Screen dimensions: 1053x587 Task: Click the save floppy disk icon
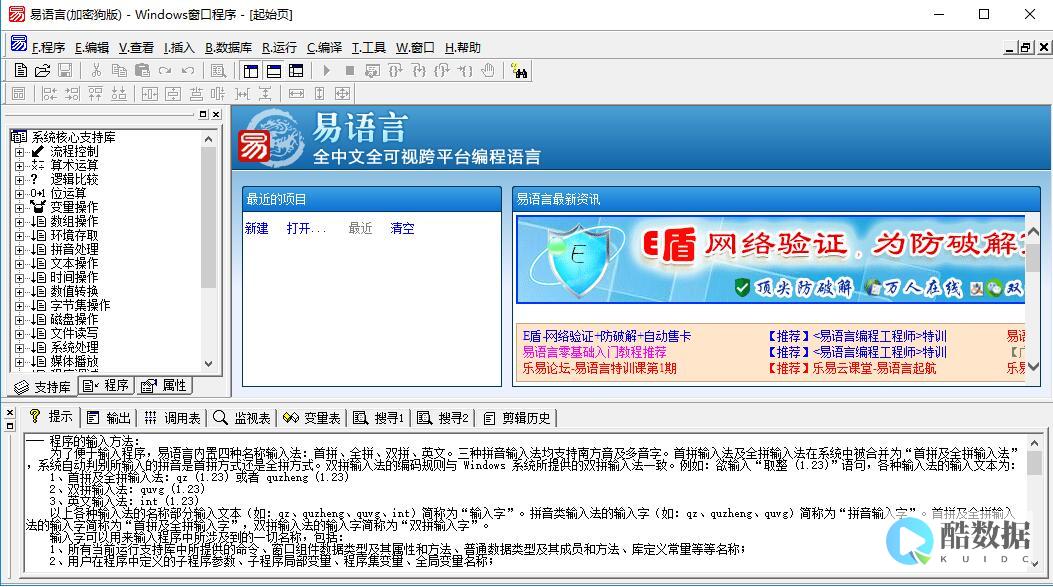point(64,70)
